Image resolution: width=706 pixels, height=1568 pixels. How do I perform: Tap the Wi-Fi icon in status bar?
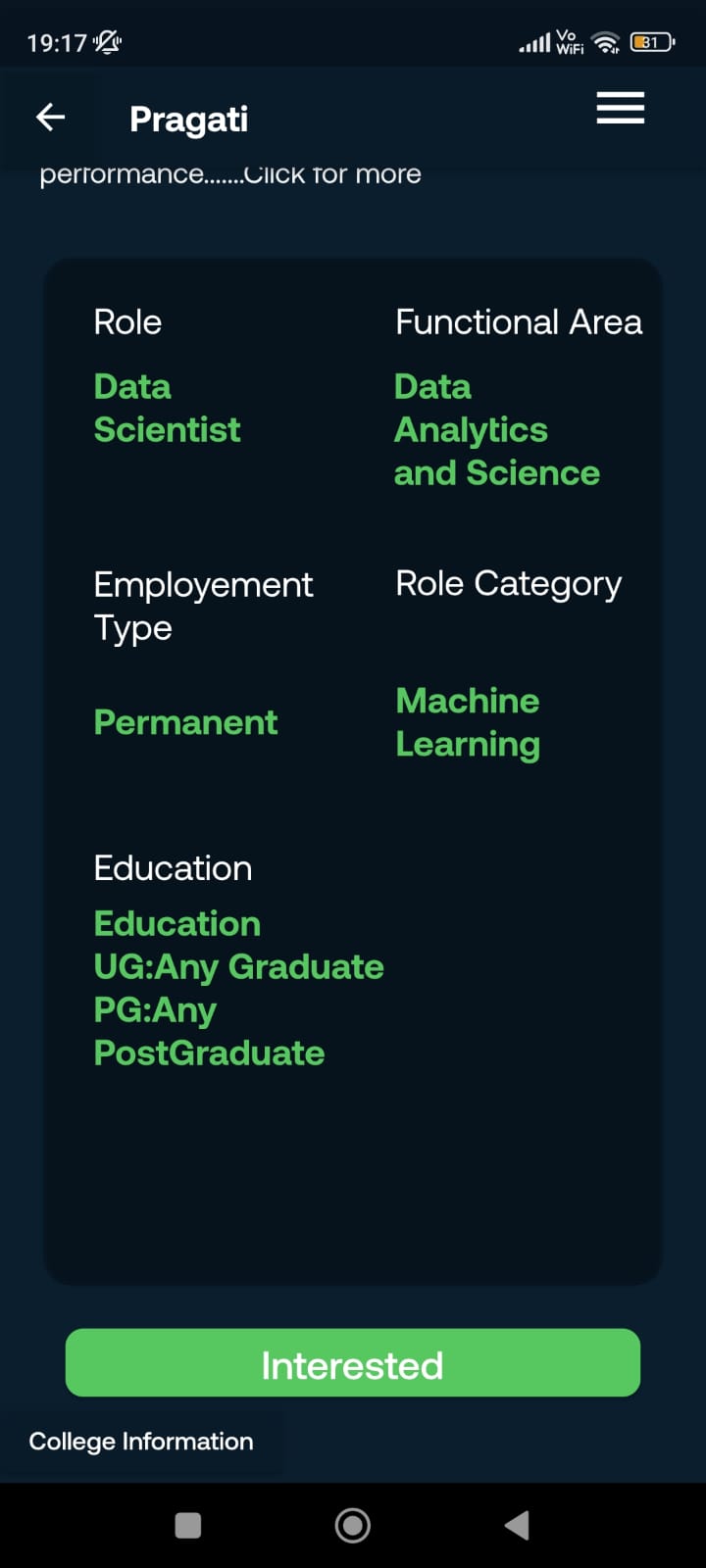point(605,41)
